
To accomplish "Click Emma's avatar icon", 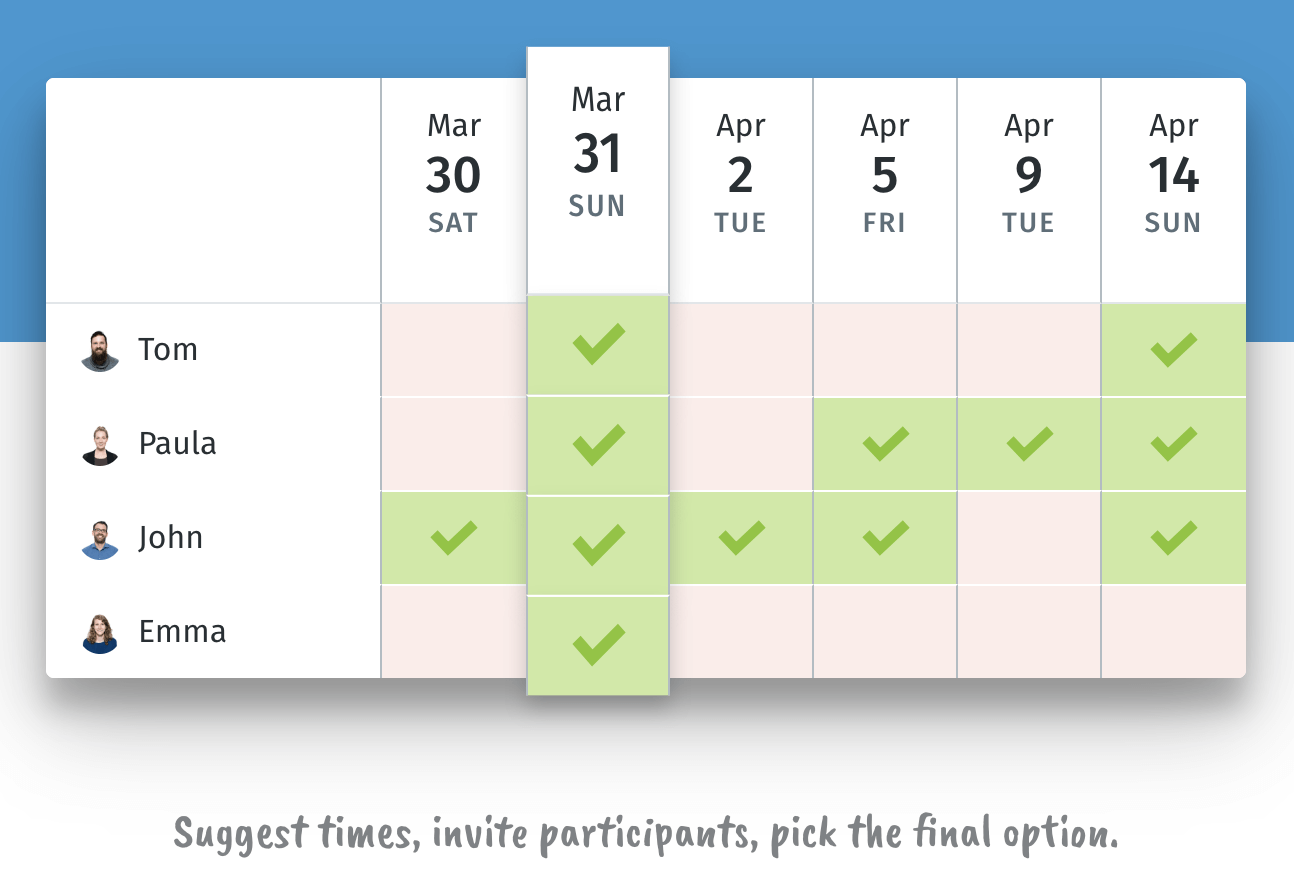I will (100, 633).
